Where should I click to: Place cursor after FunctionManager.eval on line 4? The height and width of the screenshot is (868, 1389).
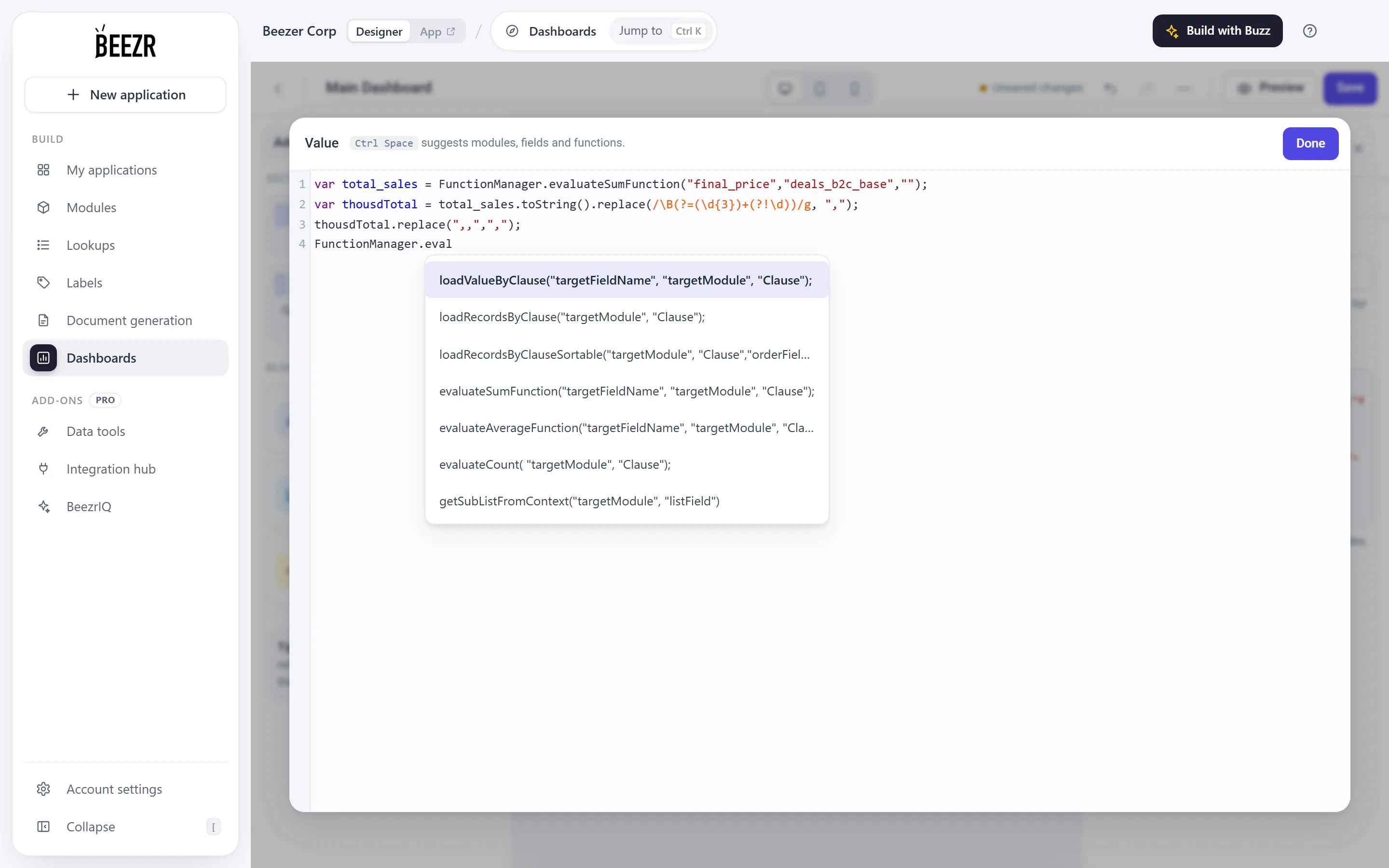point(453,244)
